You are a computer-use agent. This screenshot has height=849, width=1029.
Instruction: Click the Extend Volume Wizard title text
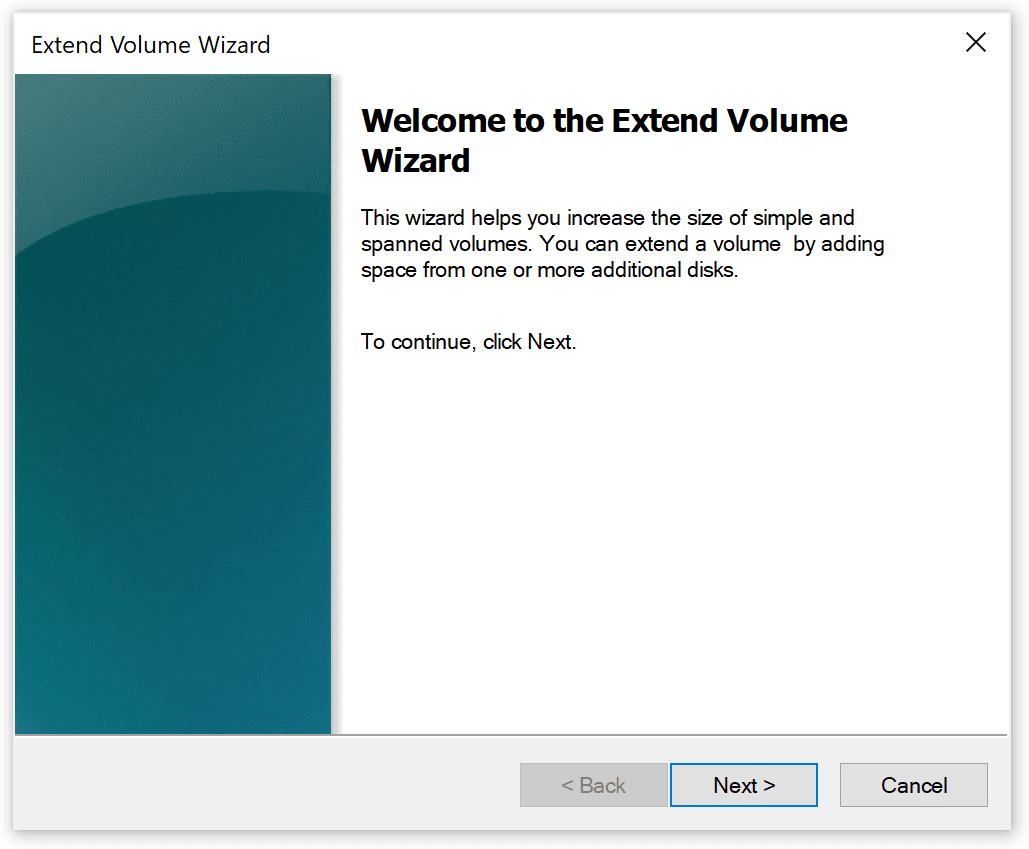pyautogui.click(x=150, y=45)
